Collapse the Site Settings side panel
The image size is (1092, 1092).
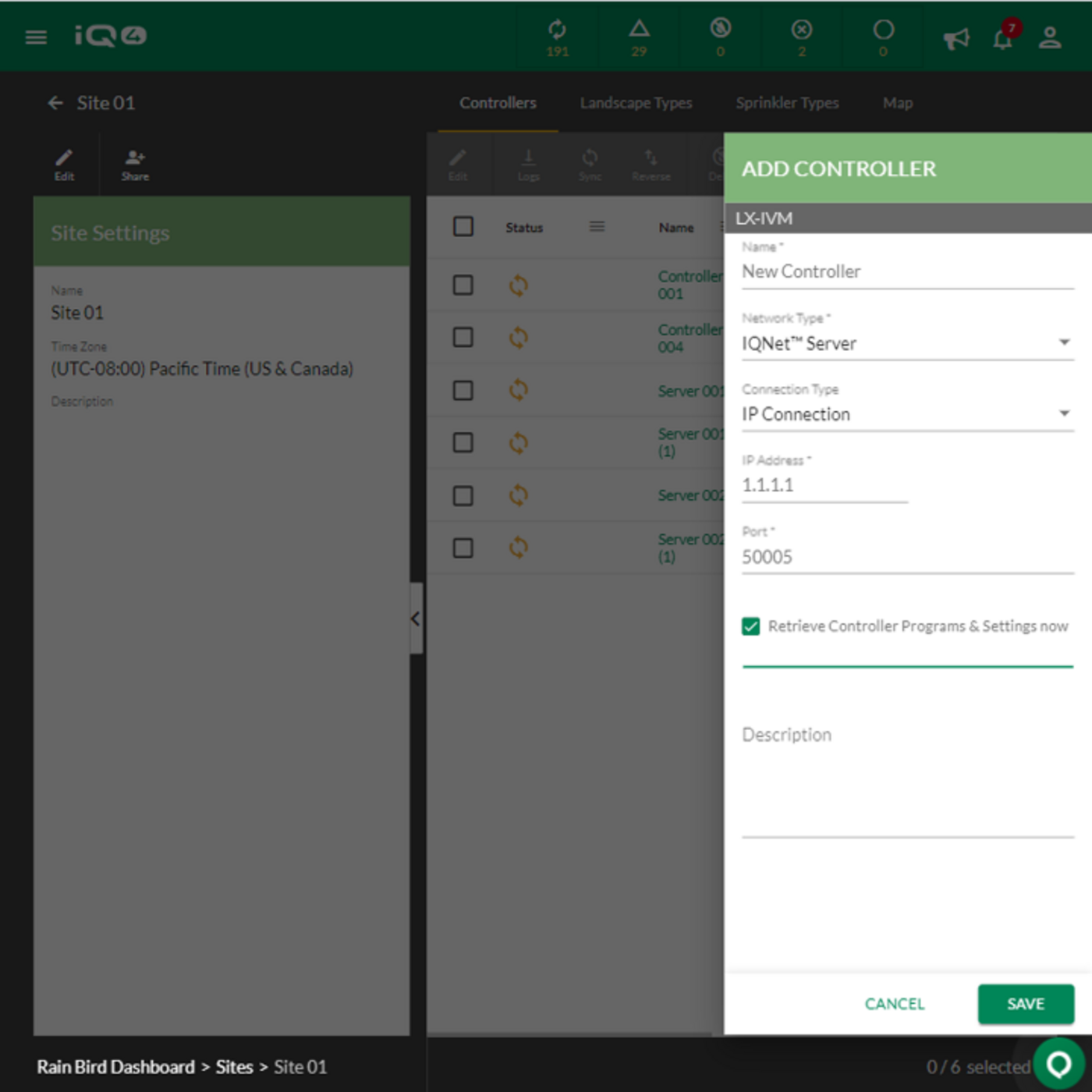[417, 619]
